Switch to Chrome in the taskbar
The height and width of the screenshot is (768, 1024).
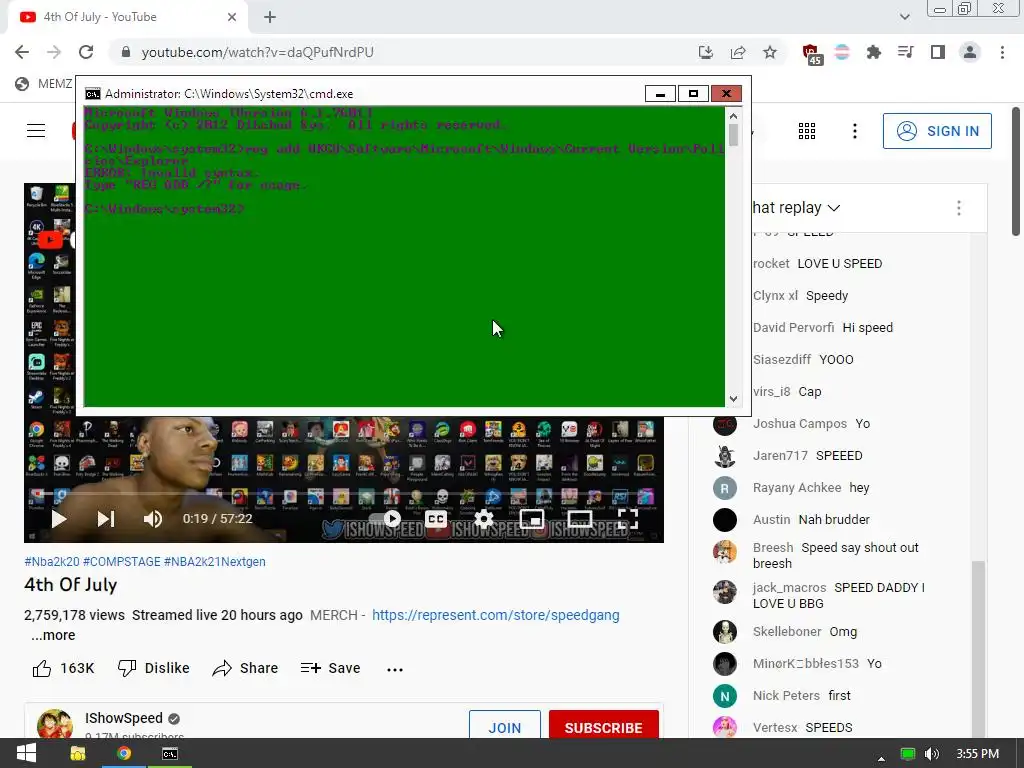click(x=123, y=754)
